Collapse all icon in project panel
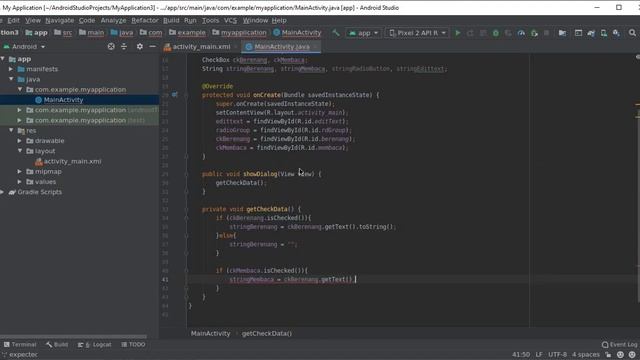Screen dimensions: 640x360 point(124,47)
